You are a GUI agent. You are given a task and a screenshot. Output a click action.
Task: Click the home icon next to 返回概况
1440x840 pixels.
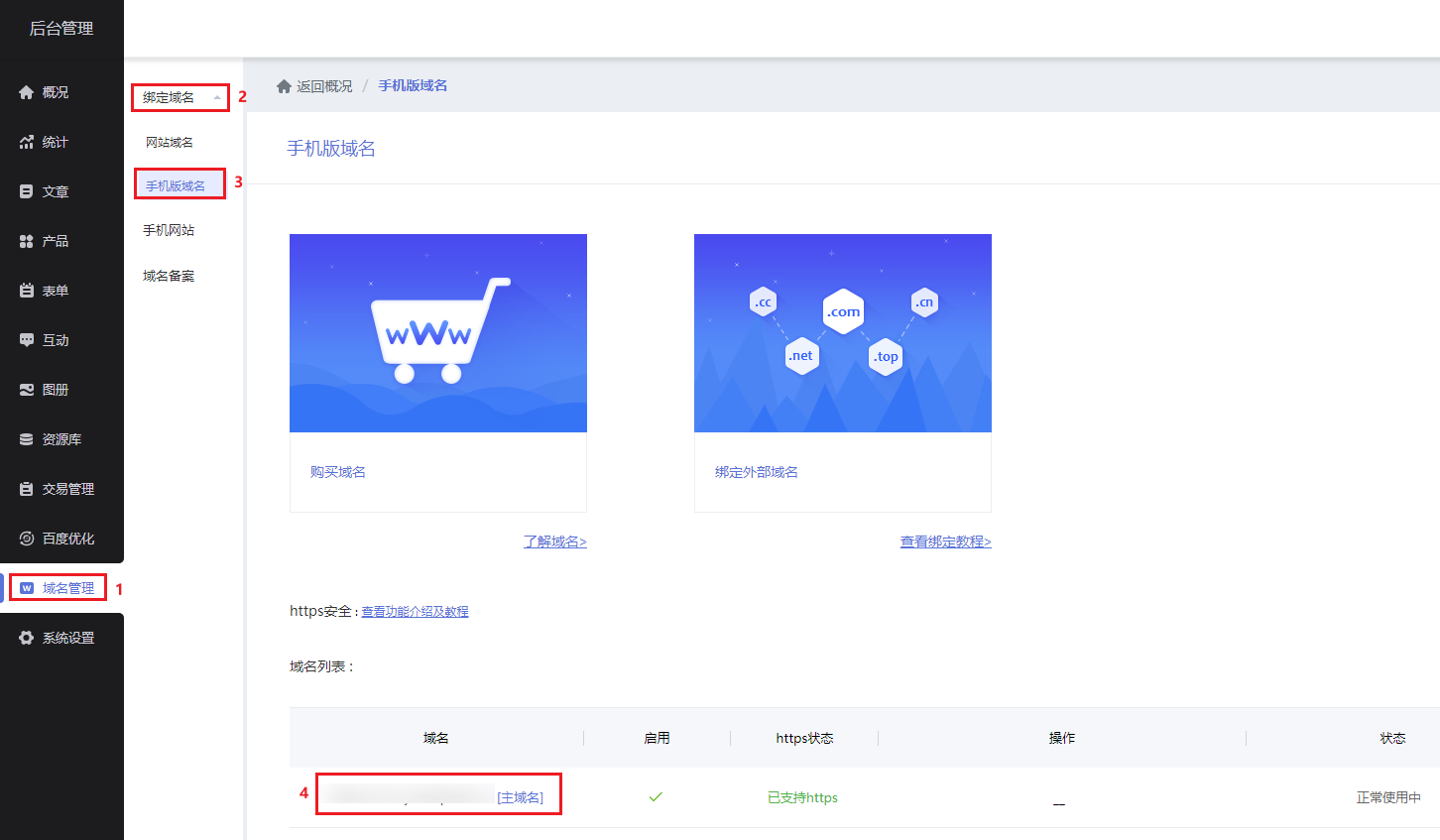pos(284,86)
